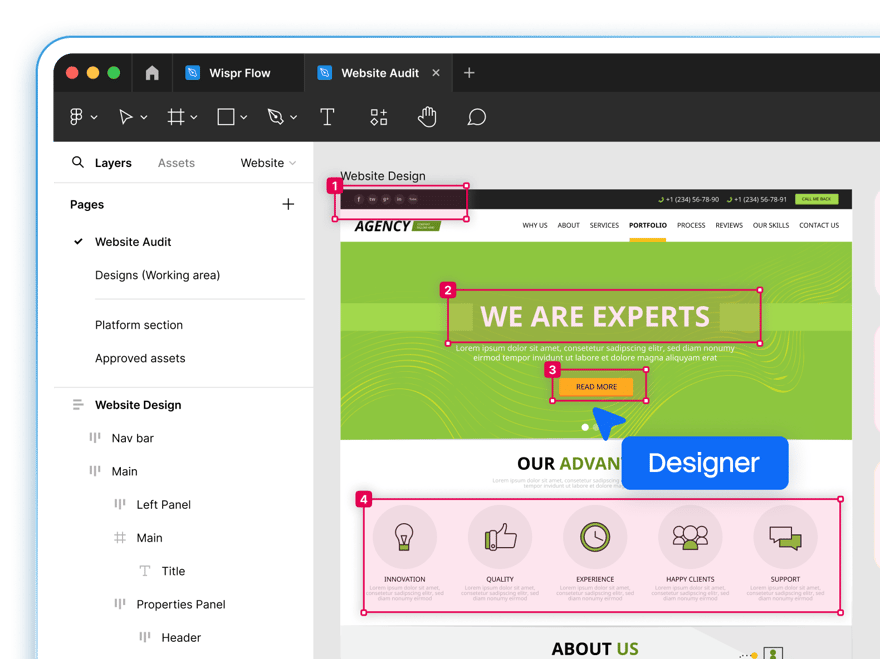Select the Pen tool
The image size is (880, 659).
[276, 117]
